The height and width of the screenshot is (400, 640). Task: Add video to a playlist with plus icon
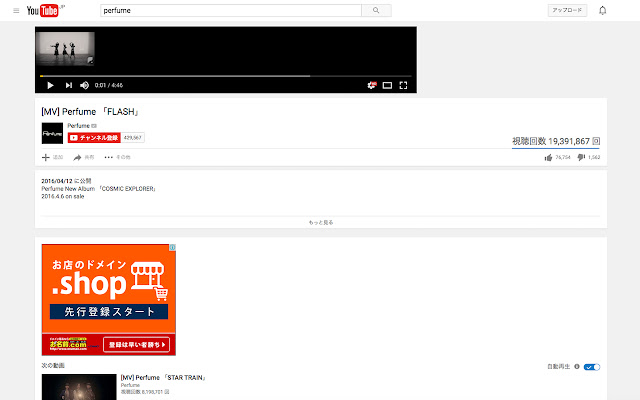46,157
